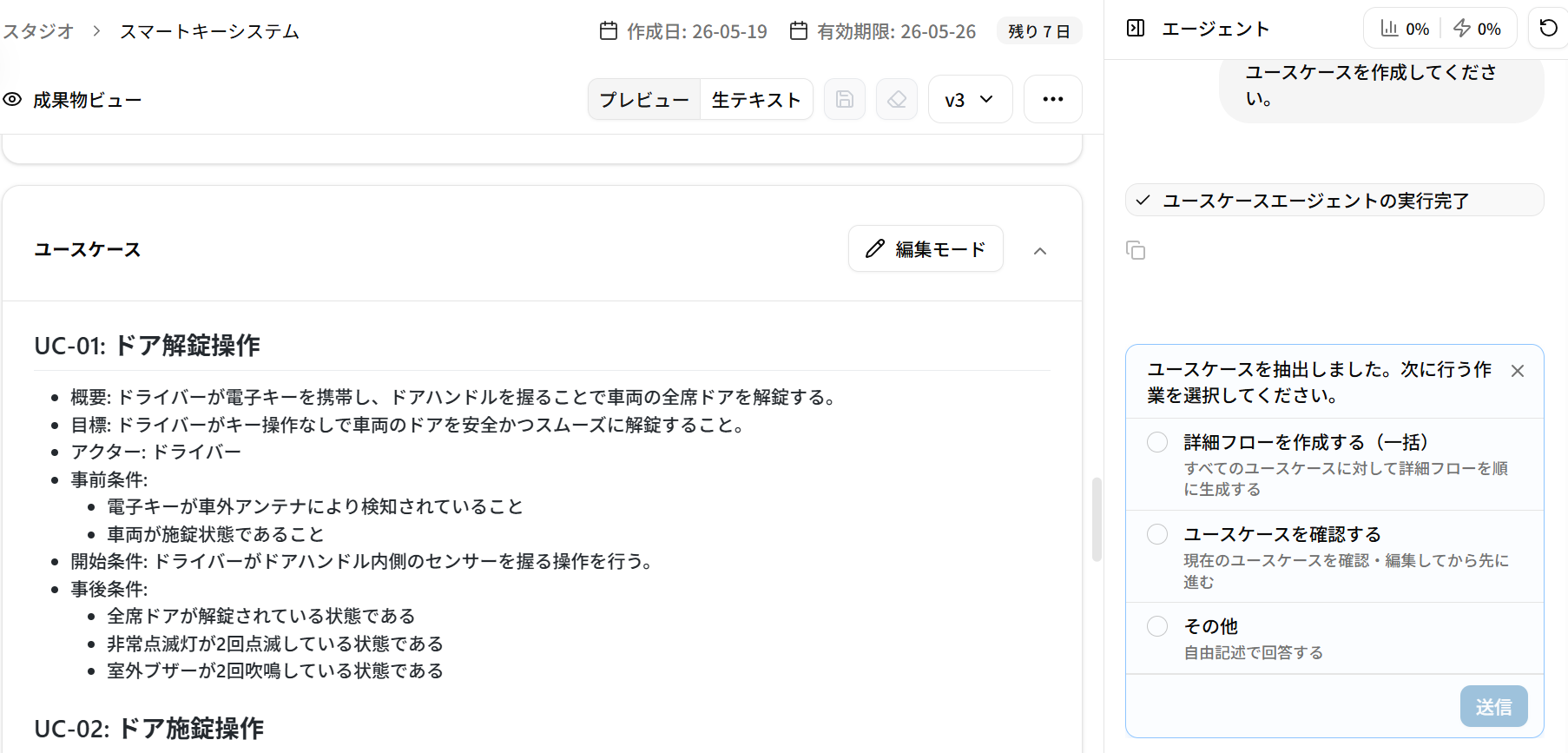This screenshot has width=1568, height=753.
Task: Click the UC-01: ドア解錠操作 heading
Action: 147,345
